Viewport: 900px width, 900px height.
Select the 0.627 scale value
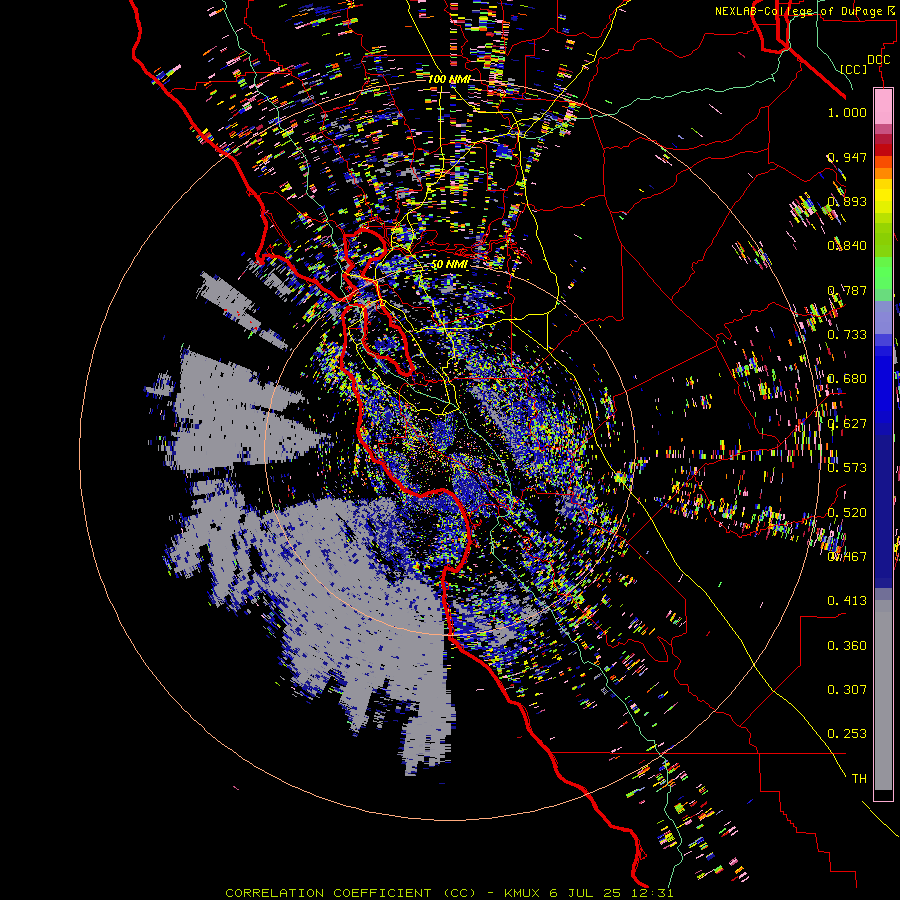[x=847, y=424]
